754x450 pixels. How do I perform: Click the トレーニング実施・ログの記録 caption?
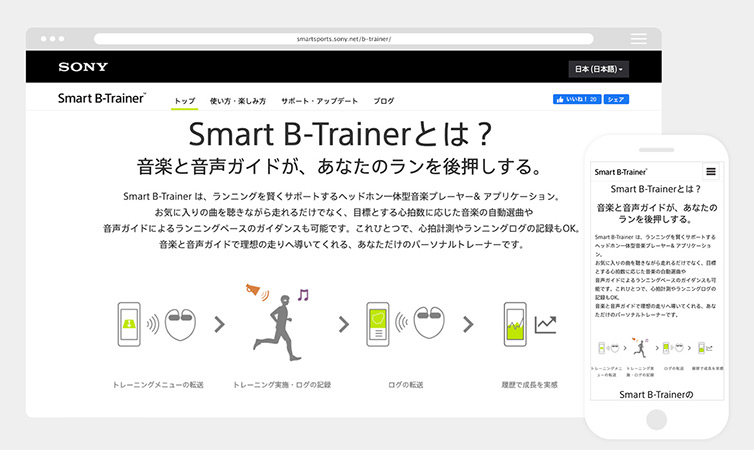click(x=282, y=385)
